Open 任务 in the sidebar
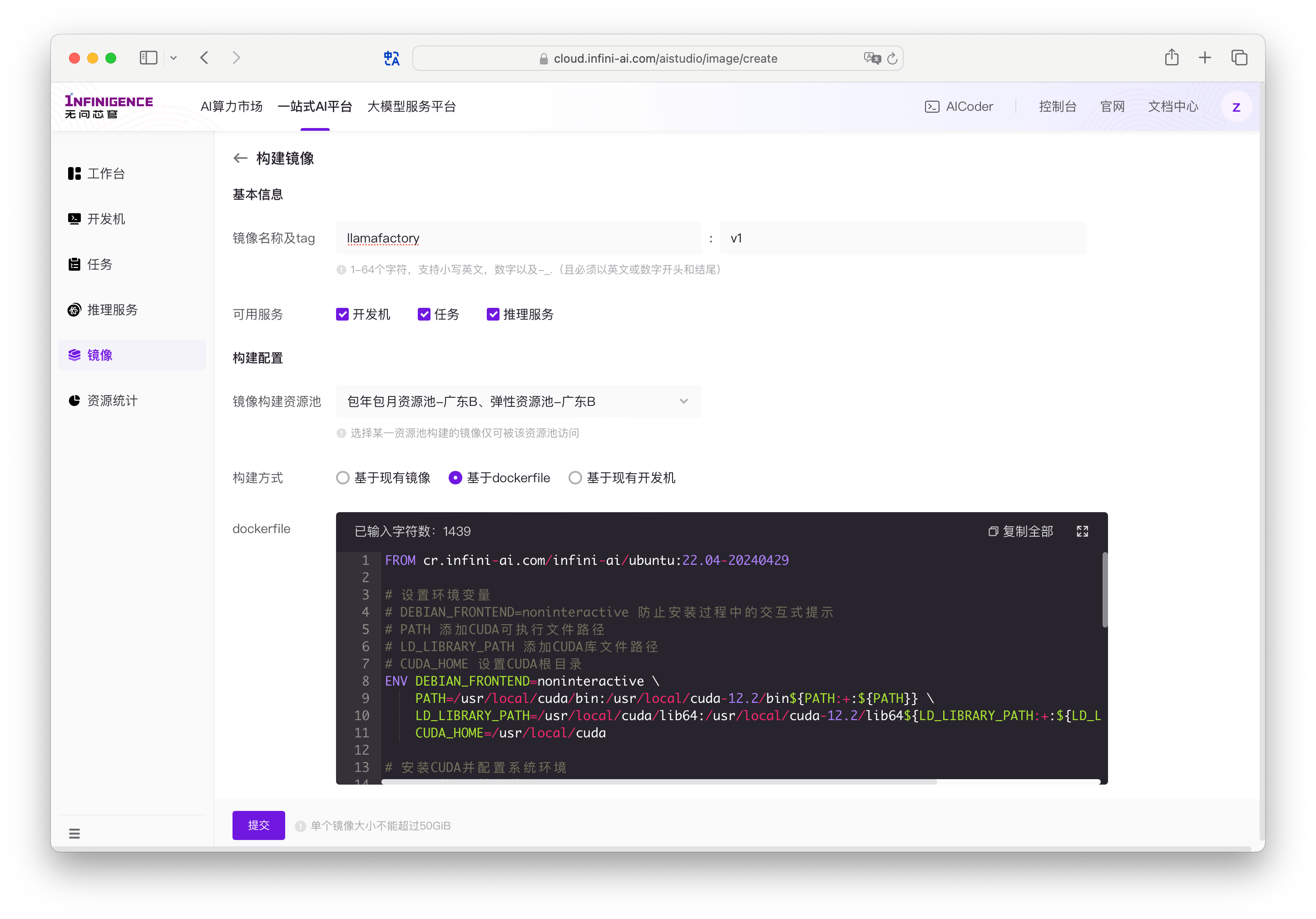Screen dimensions: 1316x919 132,264
